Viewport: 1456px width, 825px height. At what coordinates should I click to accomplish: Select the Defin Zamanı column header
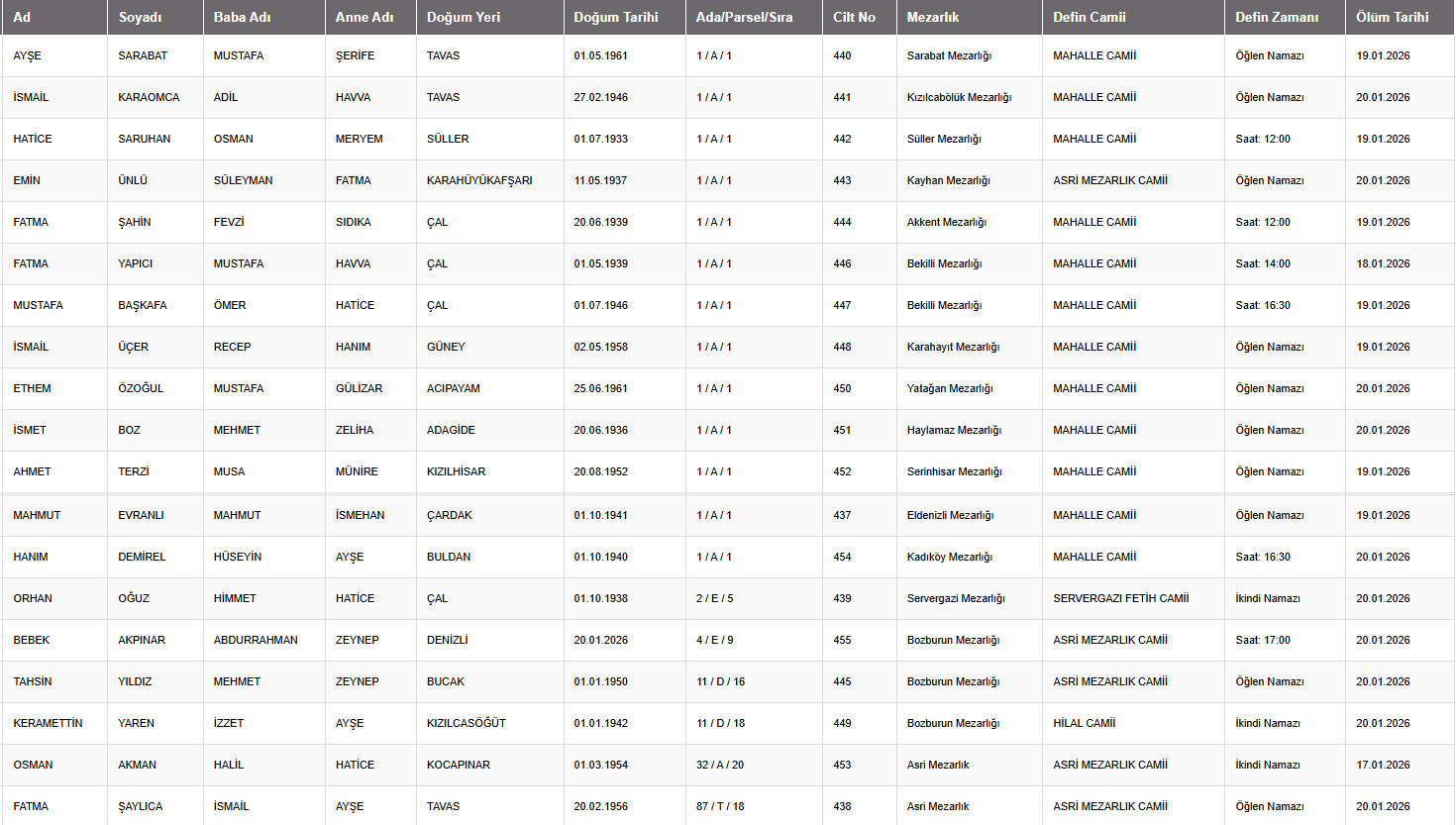coord(1277,17)
